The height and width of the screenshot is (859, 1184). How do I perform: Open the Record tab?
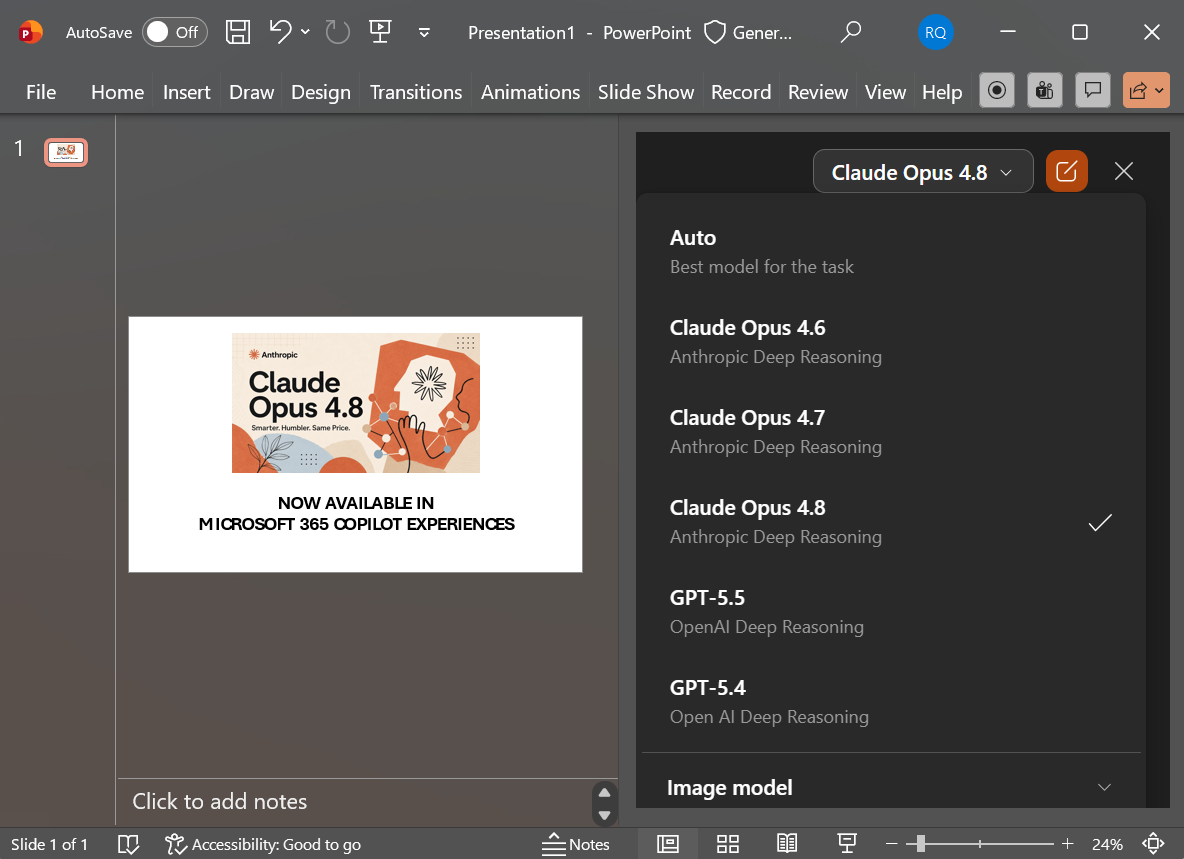(741, 92)
